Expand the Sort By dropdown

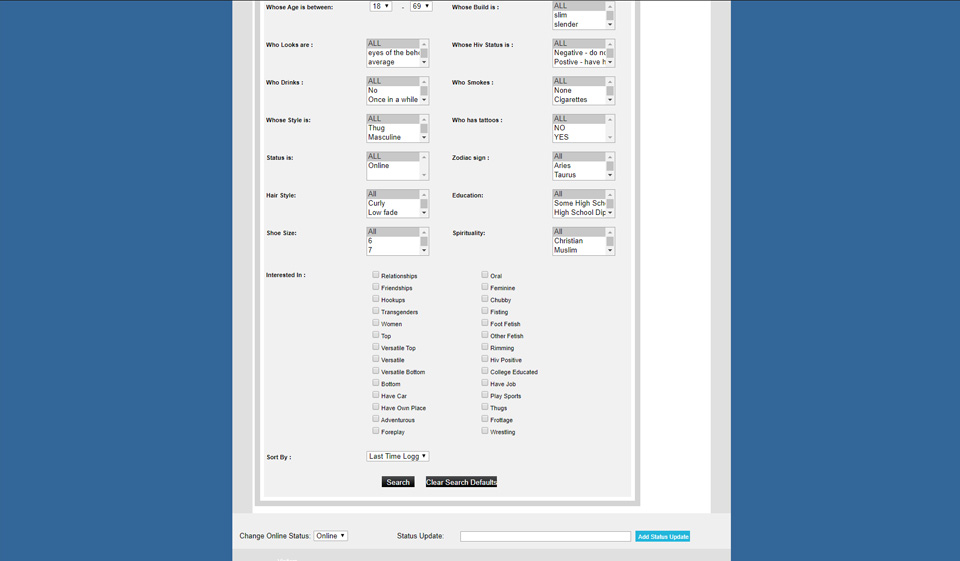pyautogui.click(x=397, y=456)
